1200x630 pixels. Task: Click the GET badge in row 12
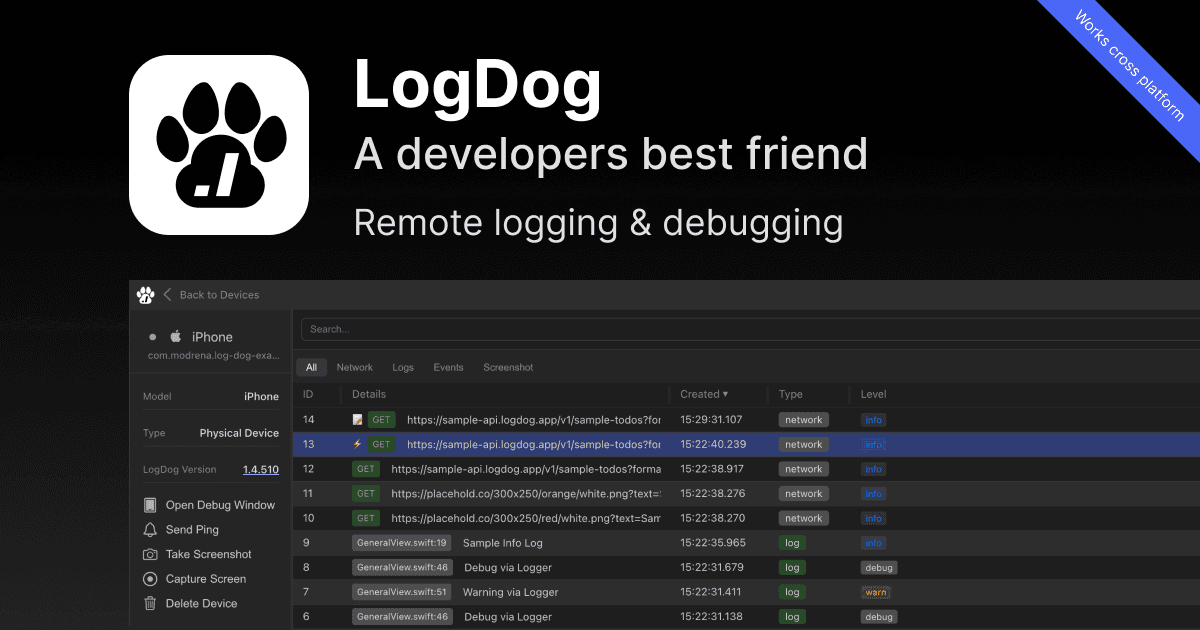pos(366,469)
